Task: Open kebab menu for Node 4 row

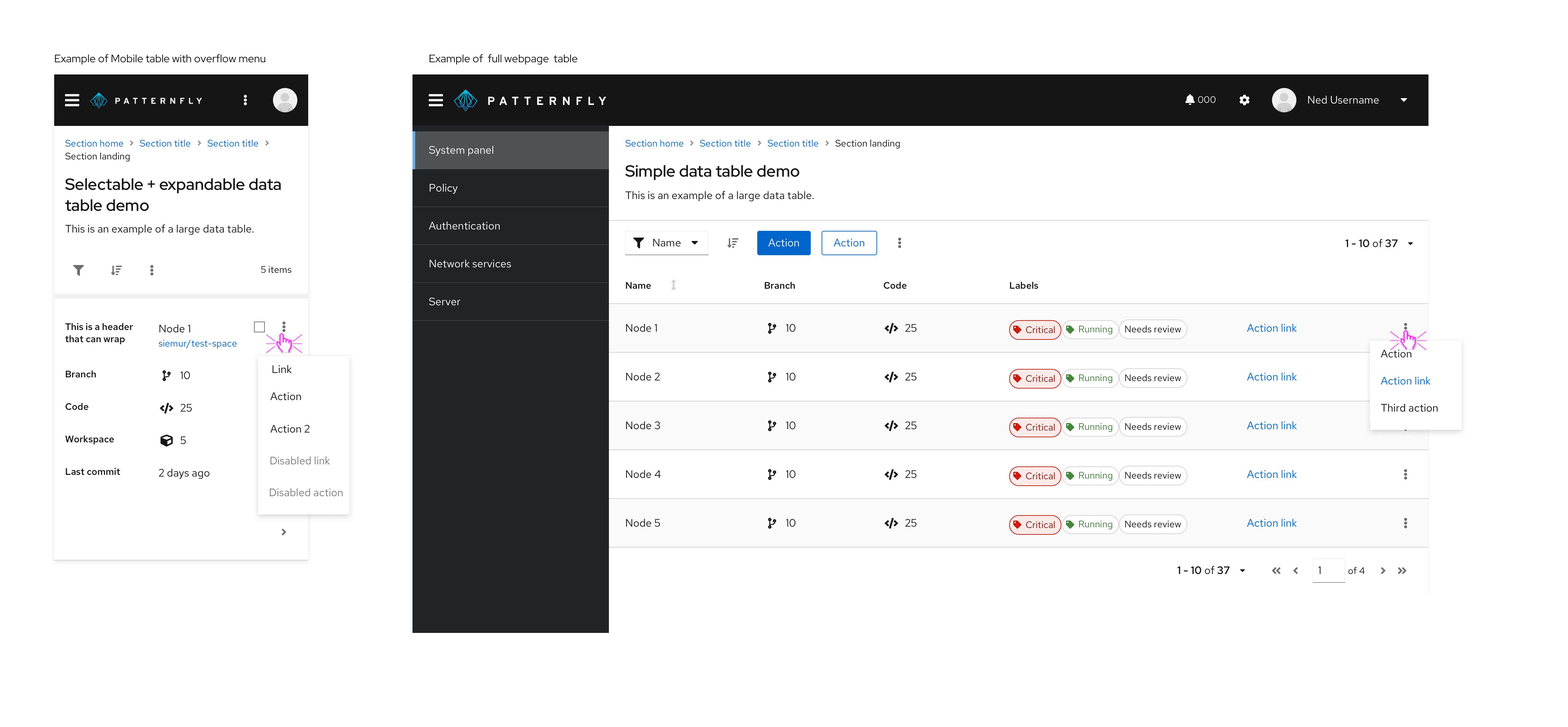Action: (x=1405, y=475)
